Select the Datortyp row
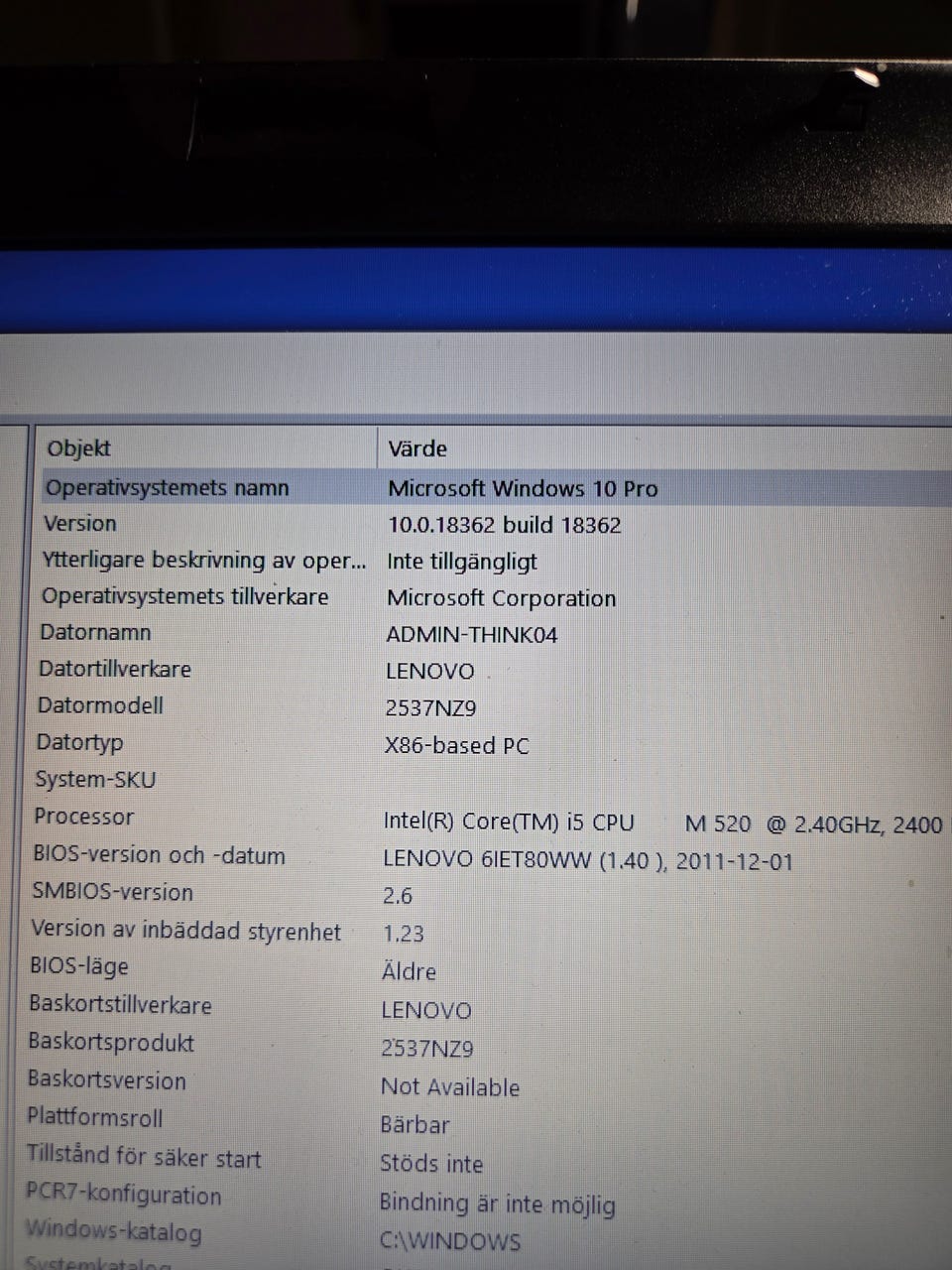Image resolution: width=952 pixels, height=1270 pixels. coord(79,742)
